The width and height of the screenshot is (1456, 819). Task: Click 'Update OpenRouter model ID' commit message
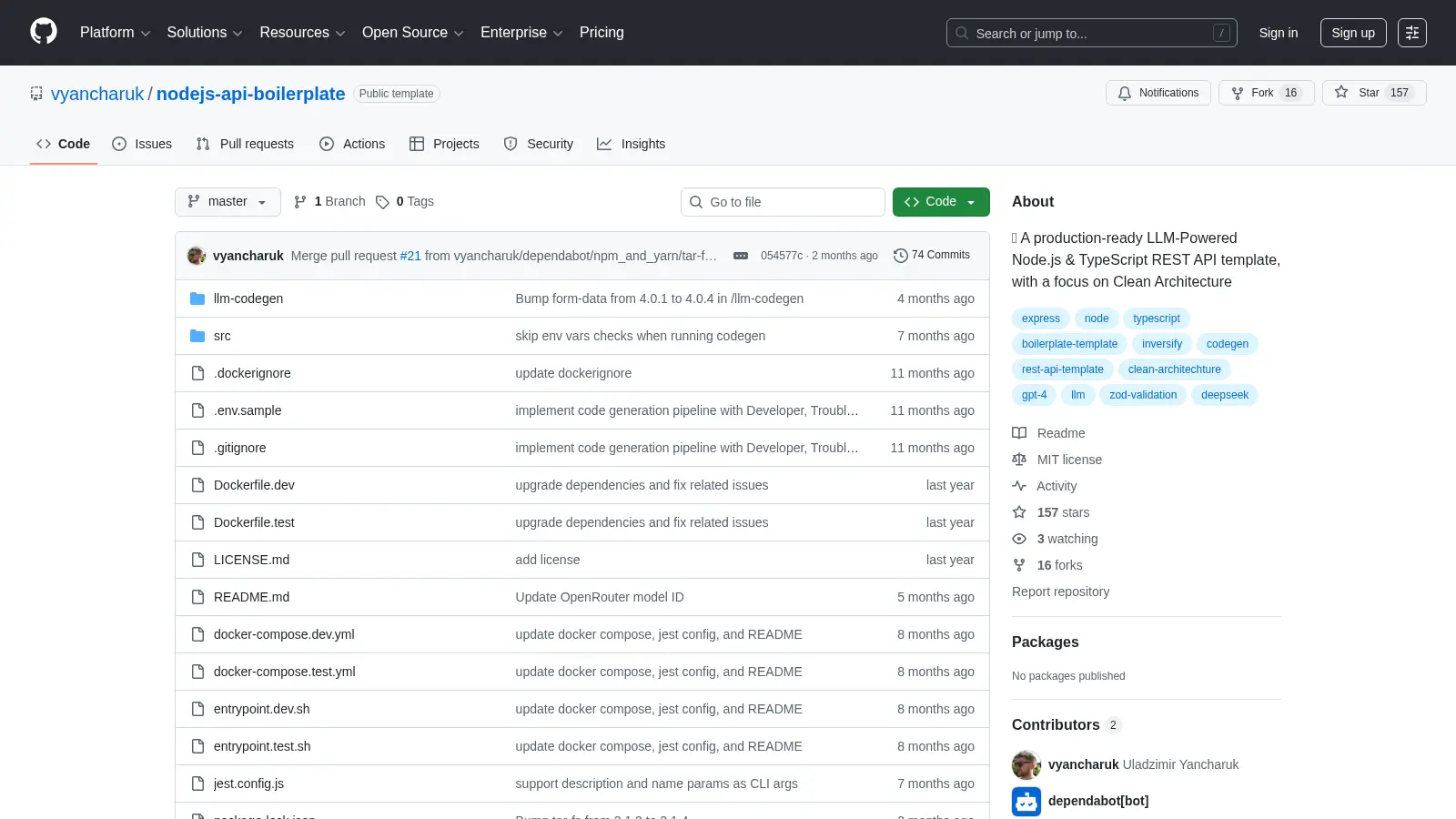pyautogui.click(x=600, y=597)
